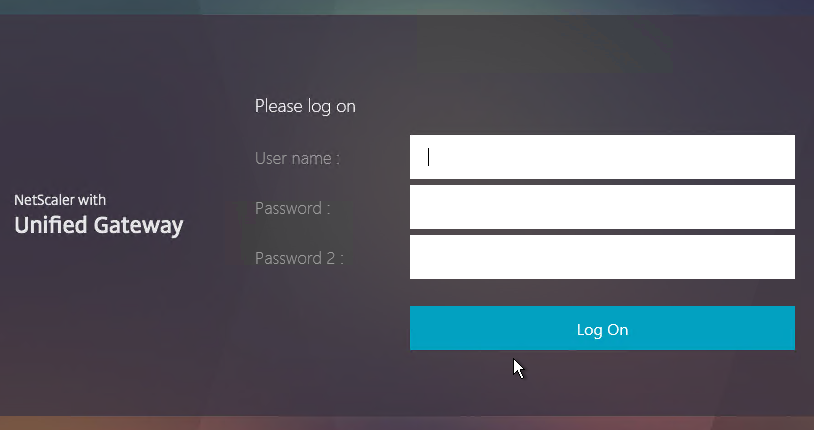Click the 'User name :' label
This screenshot has height=430, width=814.
point(297,158)
